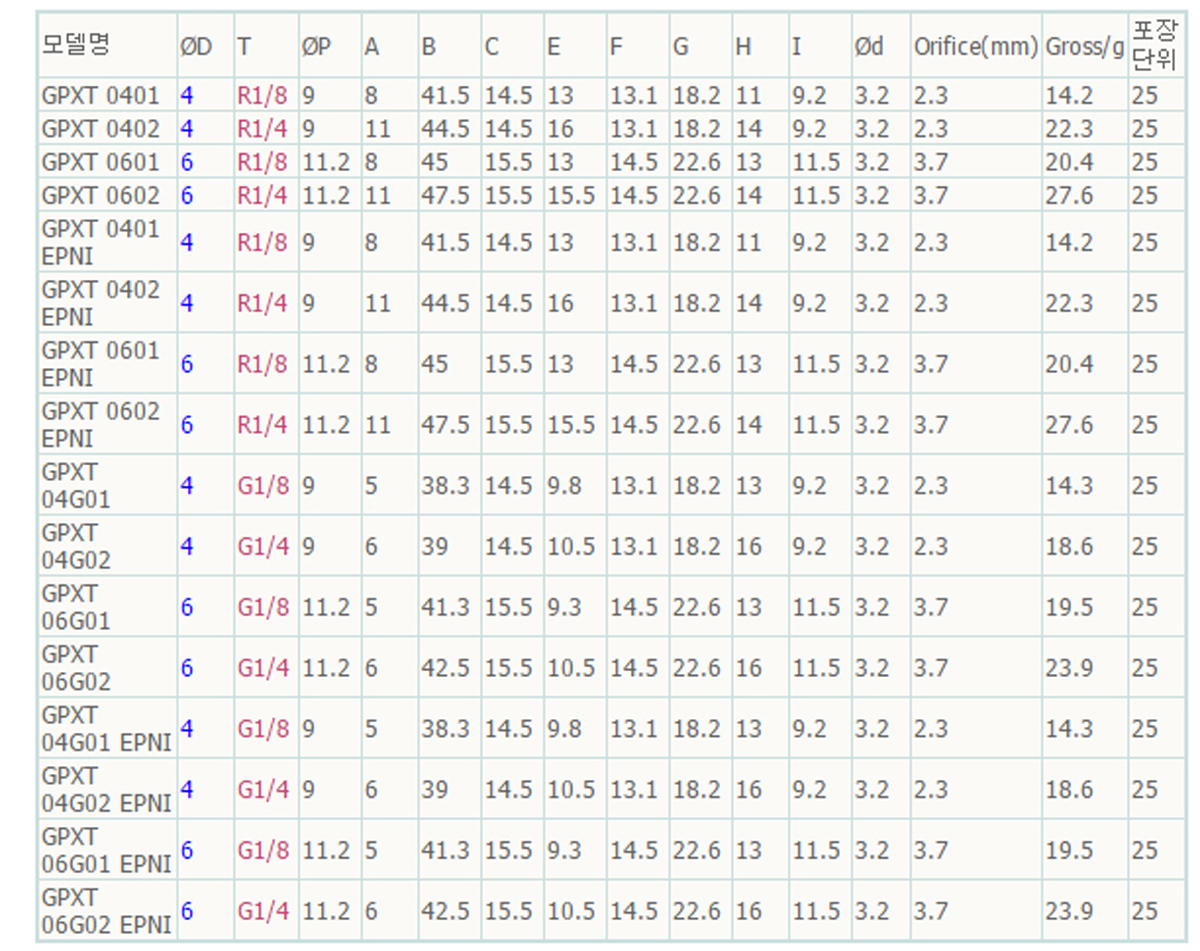Click the GPXT 06G01 EPNI model name cell
This screenshot has height=951, width=1200.
pos(106,850)
